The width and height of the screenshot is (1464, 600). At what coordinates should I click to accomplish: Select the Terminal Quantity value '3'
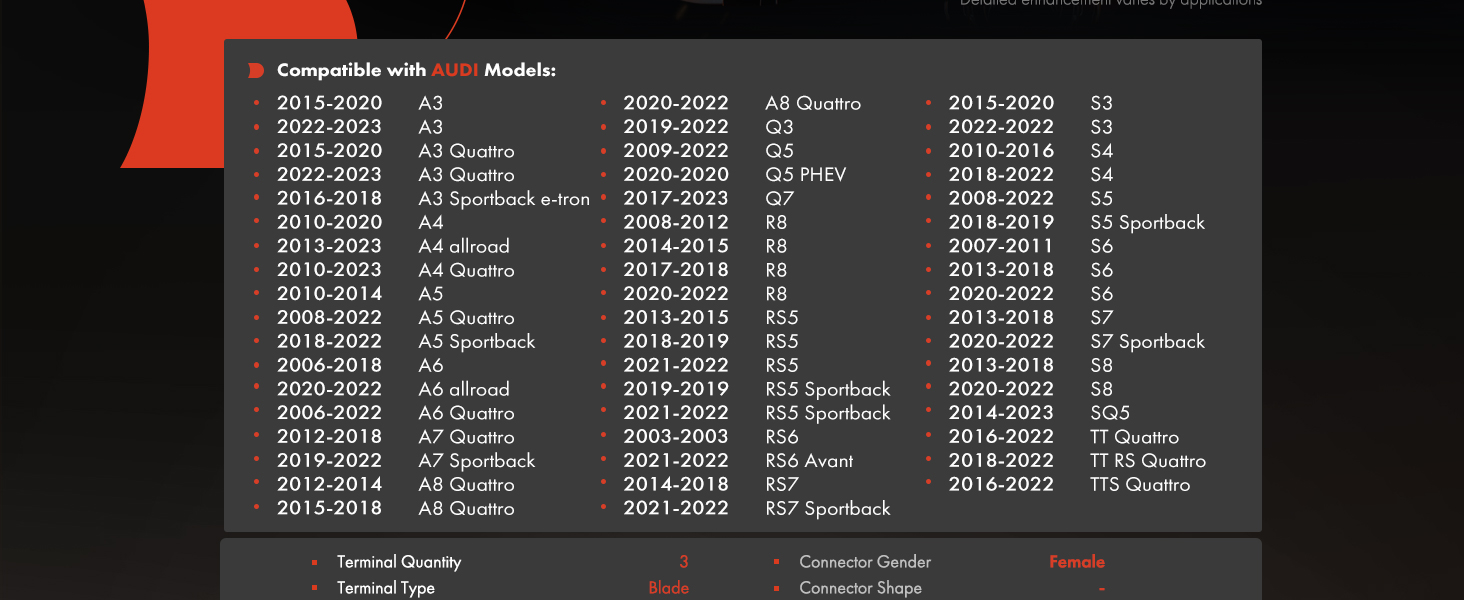click(x=684, y=562)
